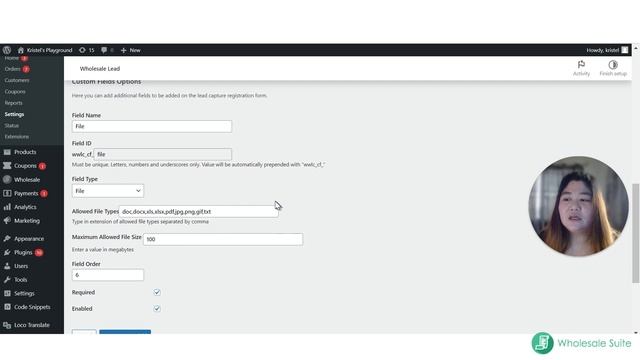Click the Kristel's Playground site name
This screenshot has width=640, height=360.
click(x=49, y=50)
